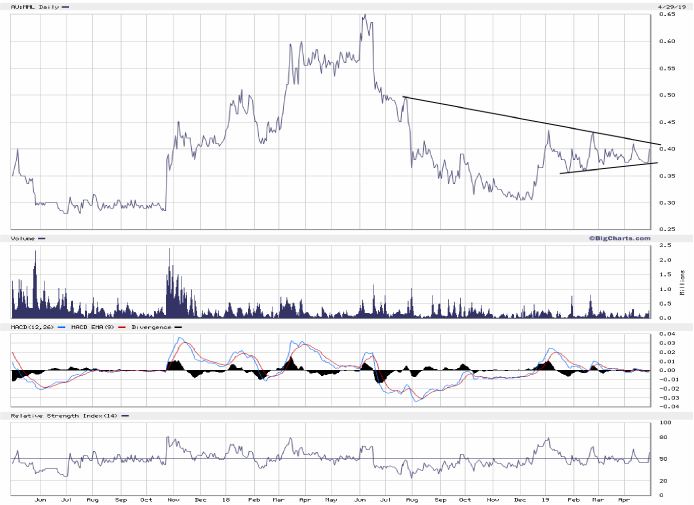Click the black Divergence legend swatch

pos(179,326)
